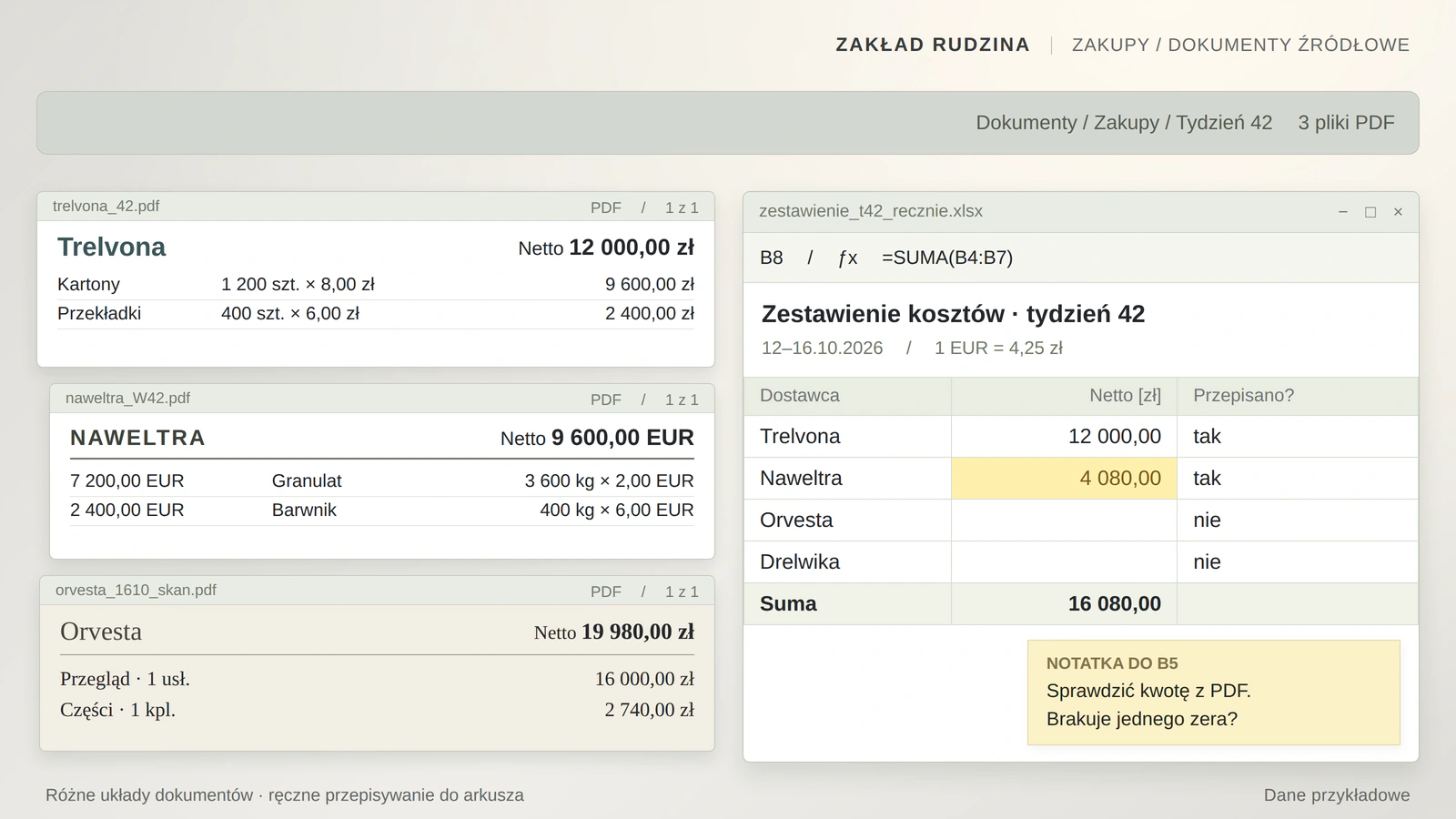Click the Dokumenty / Zakupy / Tydzień 42 breadcrumb
The height and width of the screenshot is (819, 1456).
(x=1124, y=123)
